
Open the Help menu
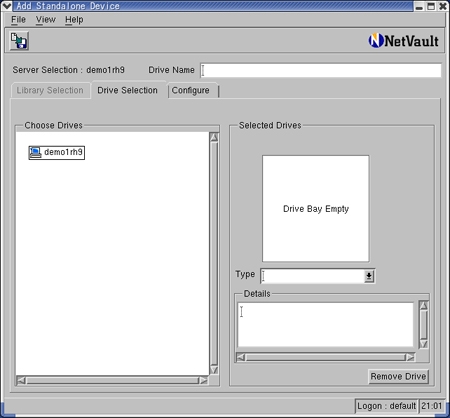click(x=74, y=20)
